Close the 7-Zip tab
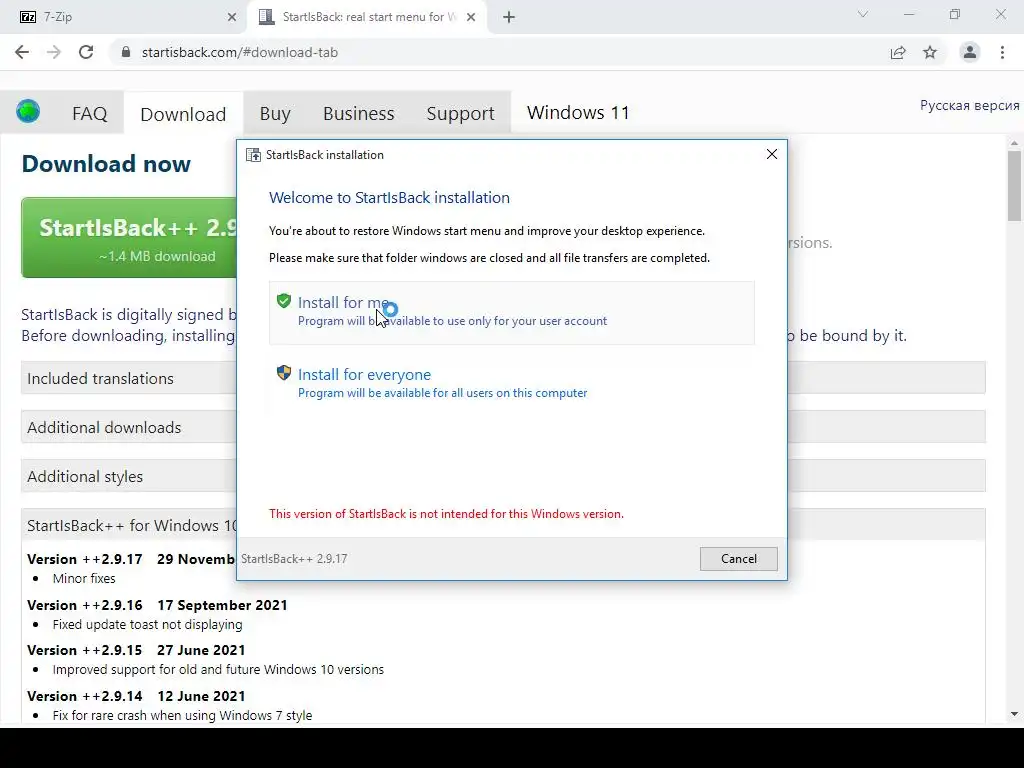This screenshot has height=768, width=1024. [x=232, y=17]
